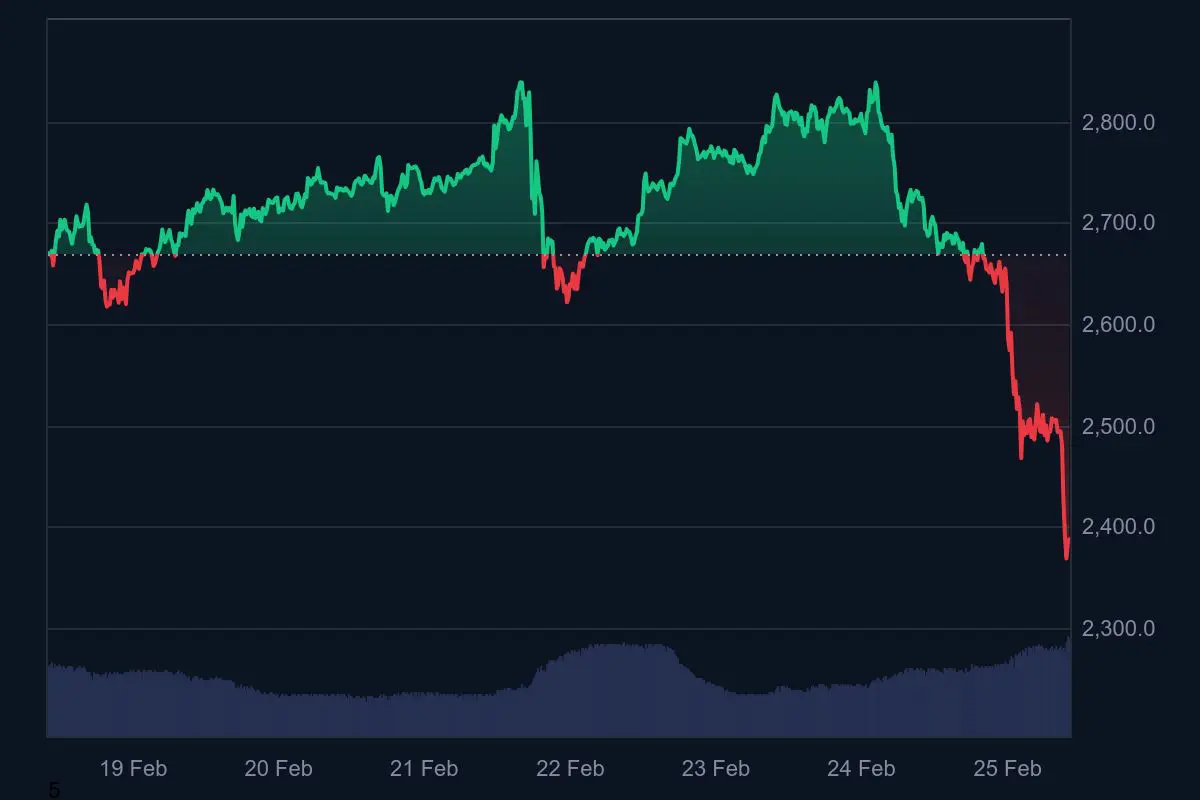Select the 23 Feb date label
Viewport: 1200px width, 800px height.
pos(715,768)
